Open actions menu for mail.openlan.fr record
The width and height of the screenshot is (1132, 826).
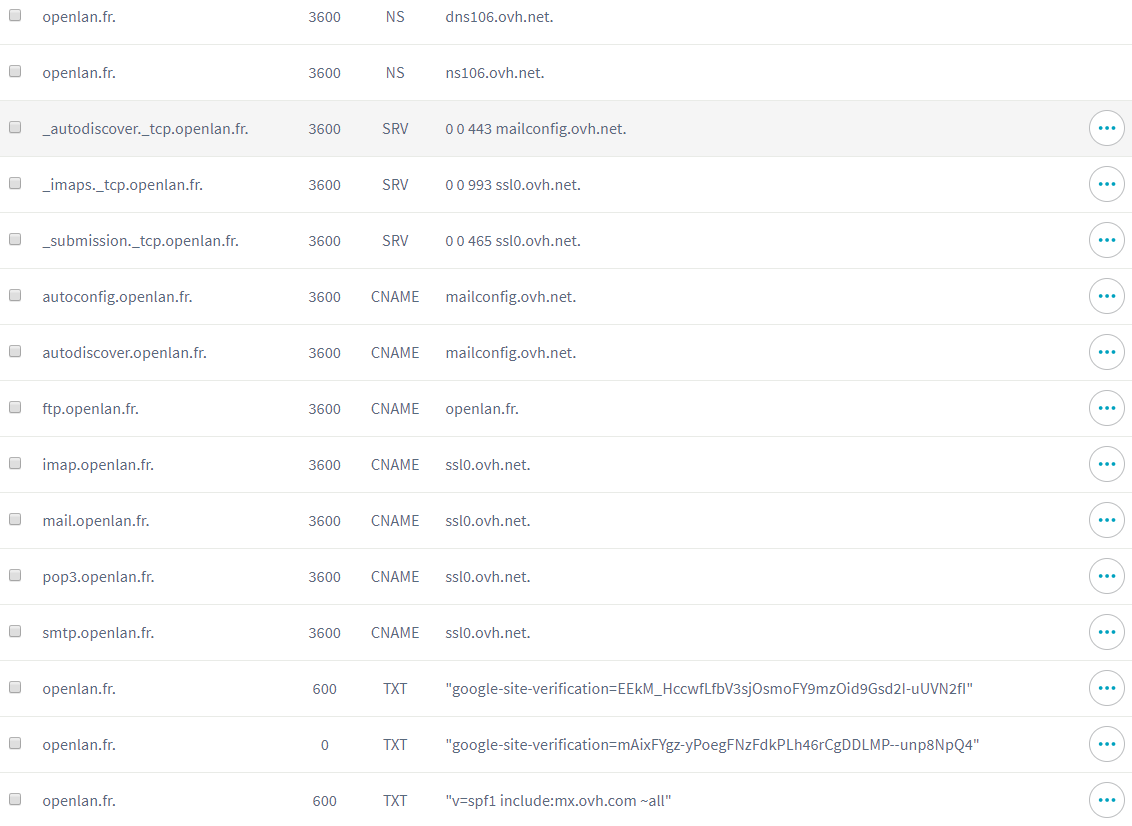click(x=1106, y=521)
